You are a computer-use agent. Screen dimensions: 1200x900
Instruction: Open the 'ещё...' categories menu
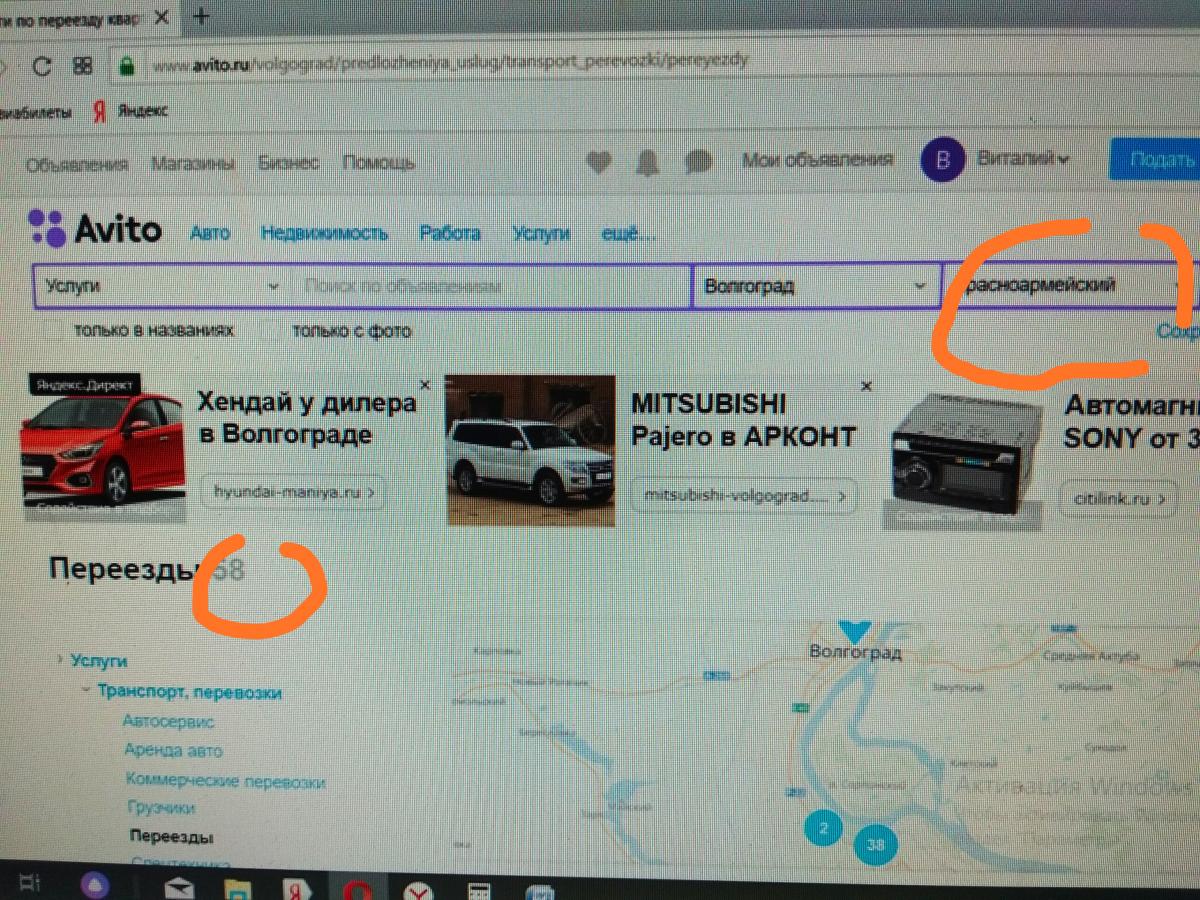pyautogui.click(x=628, y=233)
